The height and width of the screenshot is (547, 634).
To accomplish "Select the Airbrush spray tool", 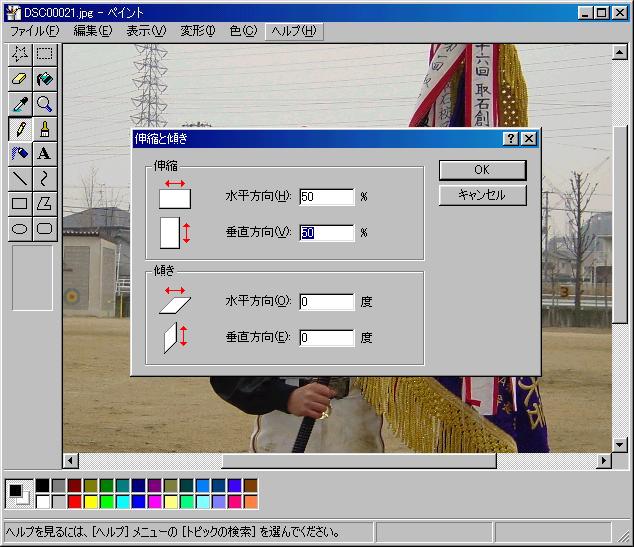I will click(x=20, y=154).
